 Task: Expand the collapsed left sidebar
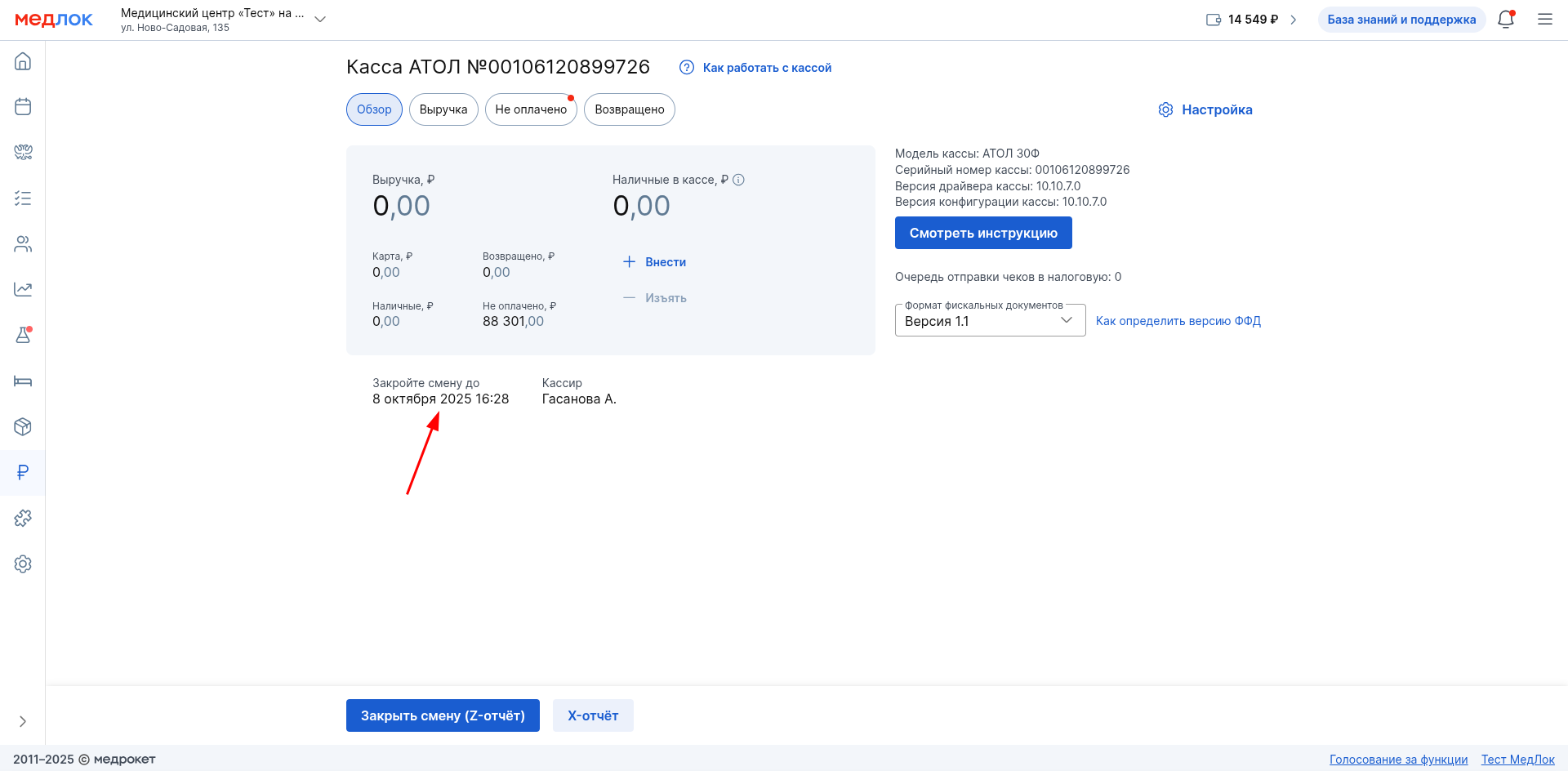click(23, 721)
